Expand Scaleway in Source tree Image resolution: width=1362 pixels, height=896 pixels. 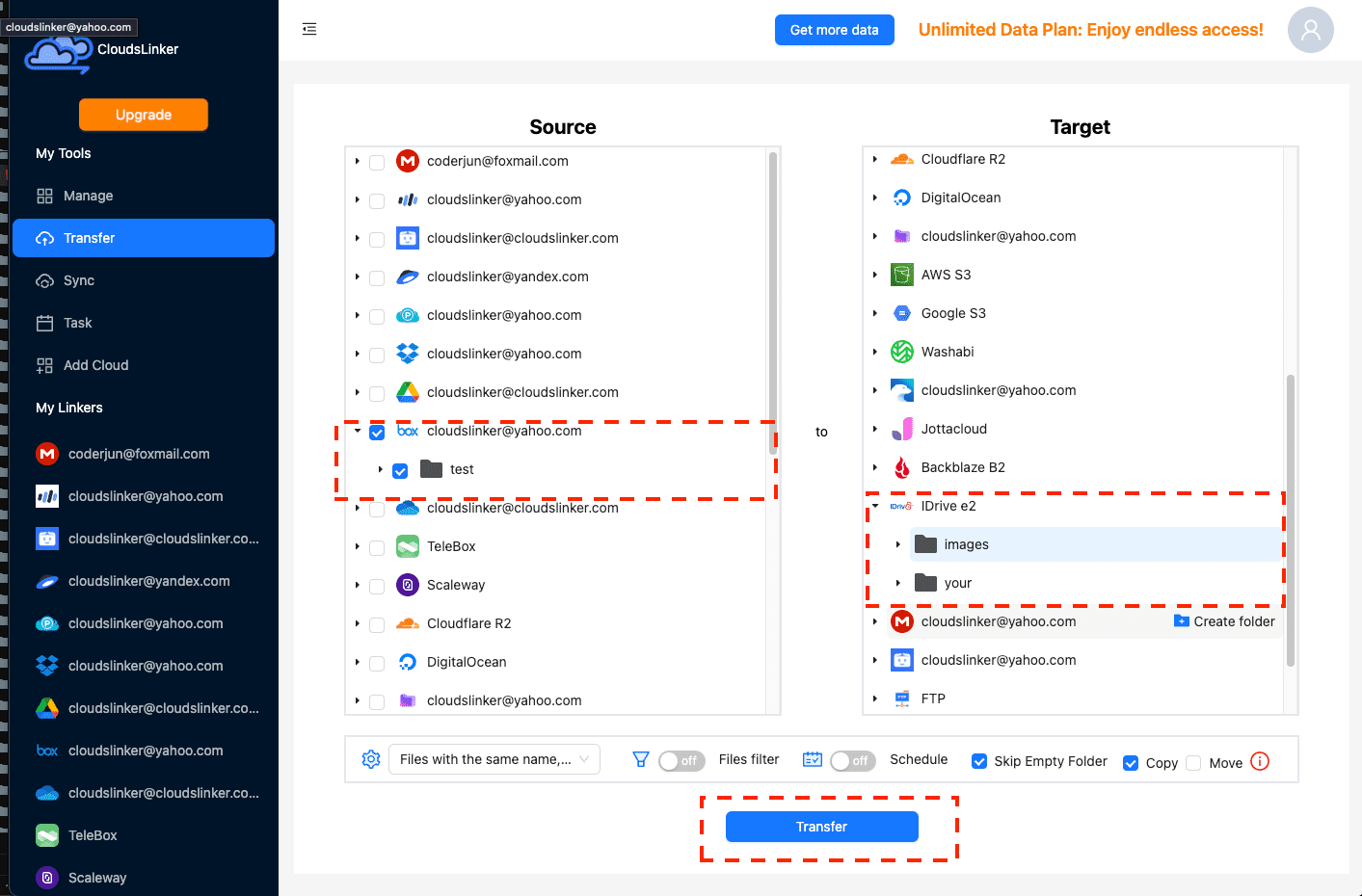(358, 585)
